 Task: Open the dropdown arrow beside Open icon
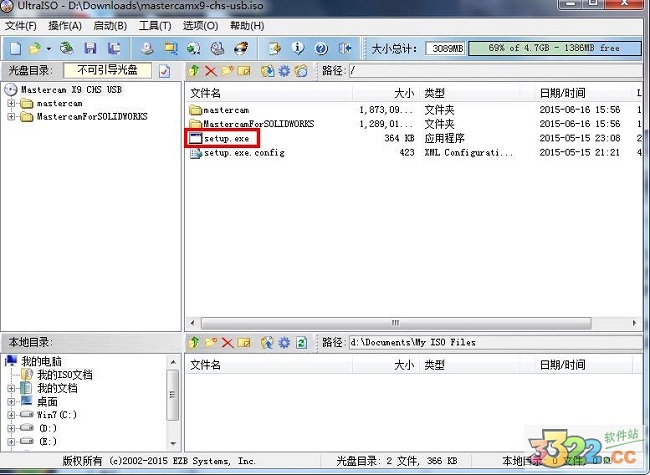pos(49,49)
